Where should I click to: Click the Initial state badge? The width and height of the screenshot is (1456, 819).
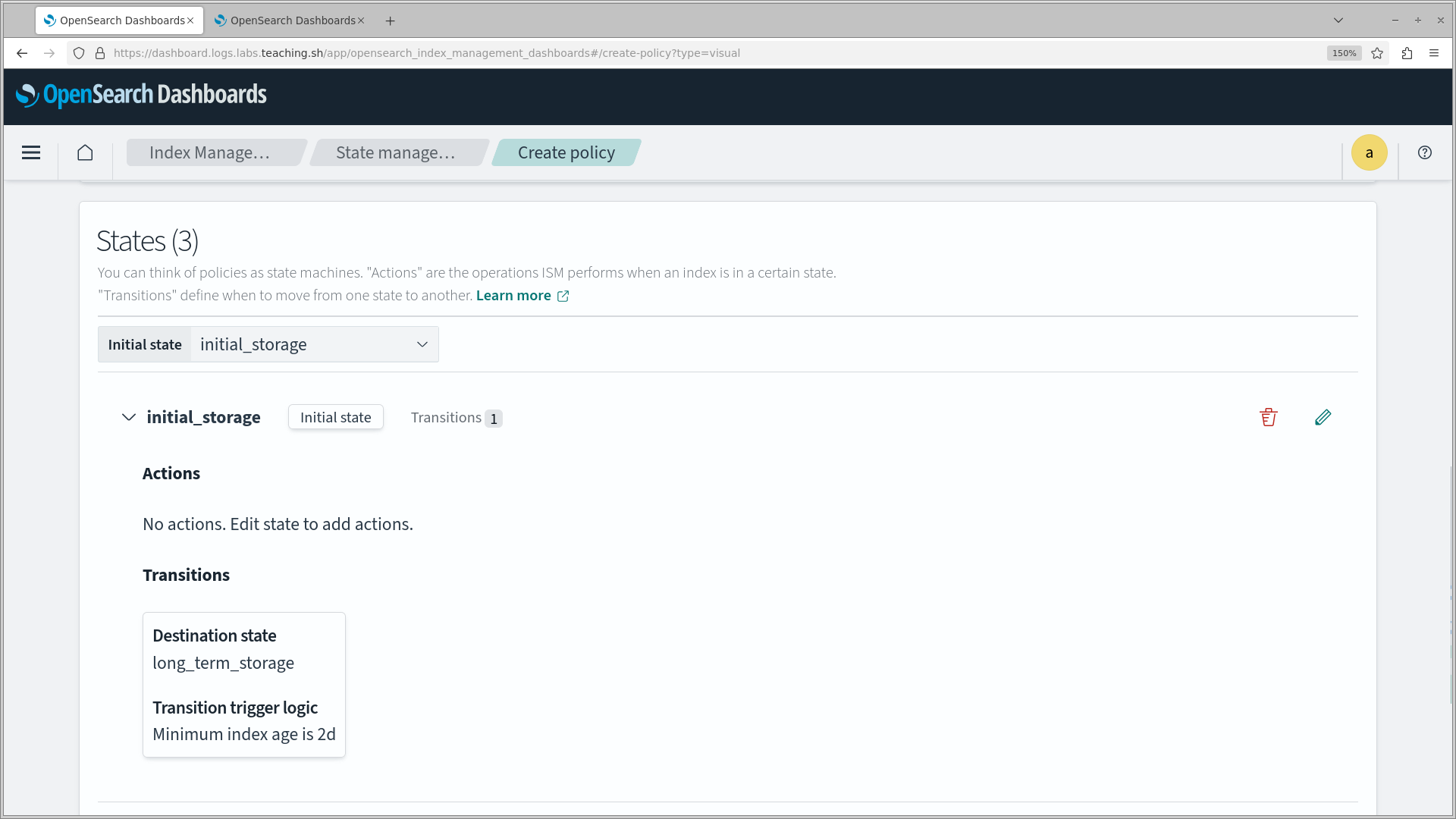click(x=335, y=417)
